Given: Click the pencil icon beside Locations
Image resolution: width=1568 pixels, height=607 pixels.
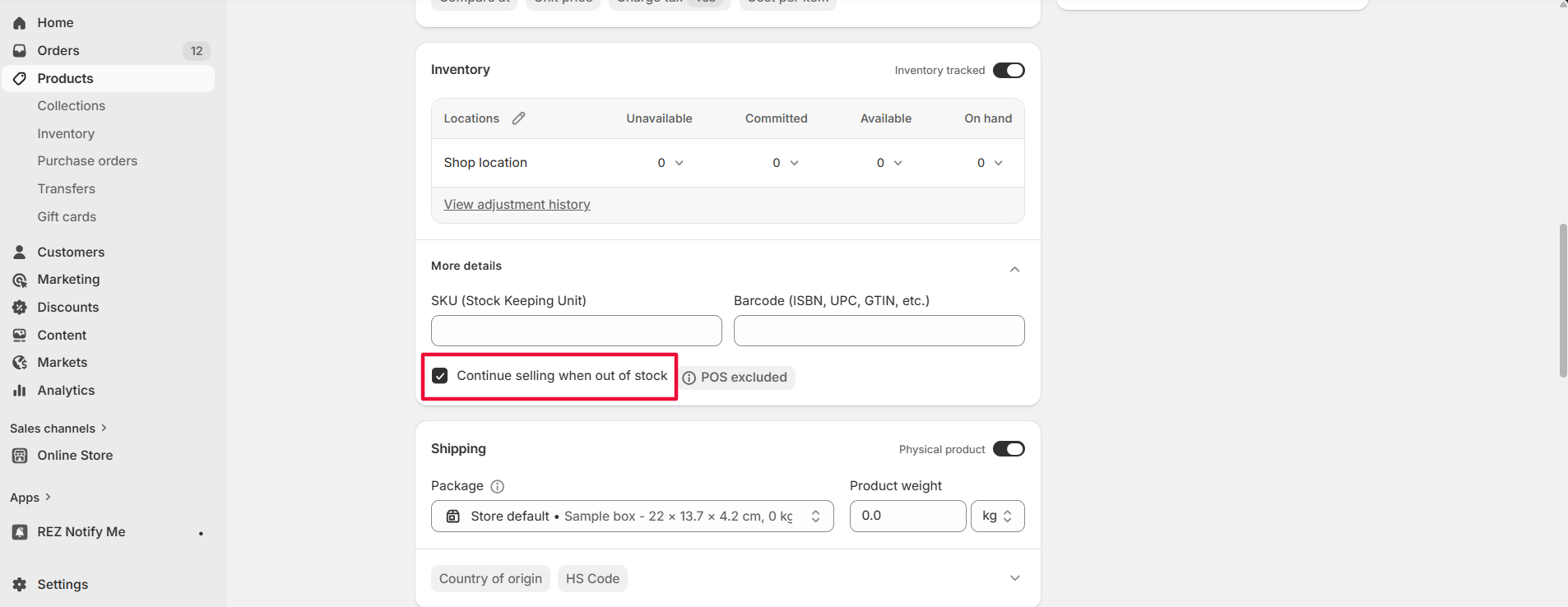Looking at the screenshot, I should coord(518,118).
